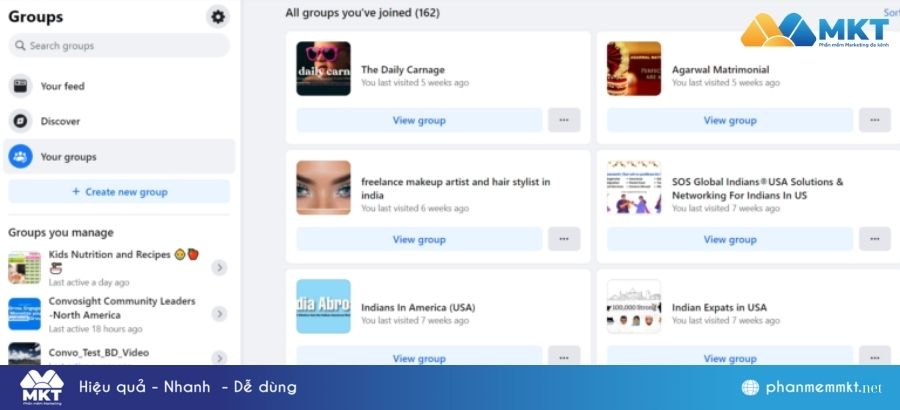Click Convosight Community Leaders -North America name
The image size is (900, 410).
pos(122,308)
